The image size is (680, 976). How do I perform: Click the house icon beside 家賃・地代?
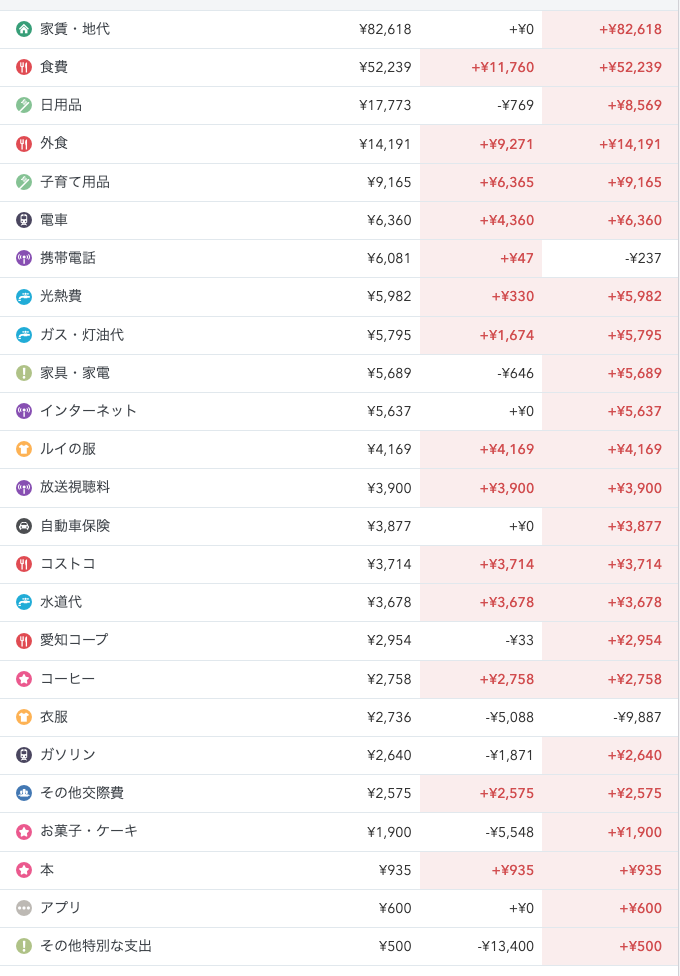(x=24, y=29)
